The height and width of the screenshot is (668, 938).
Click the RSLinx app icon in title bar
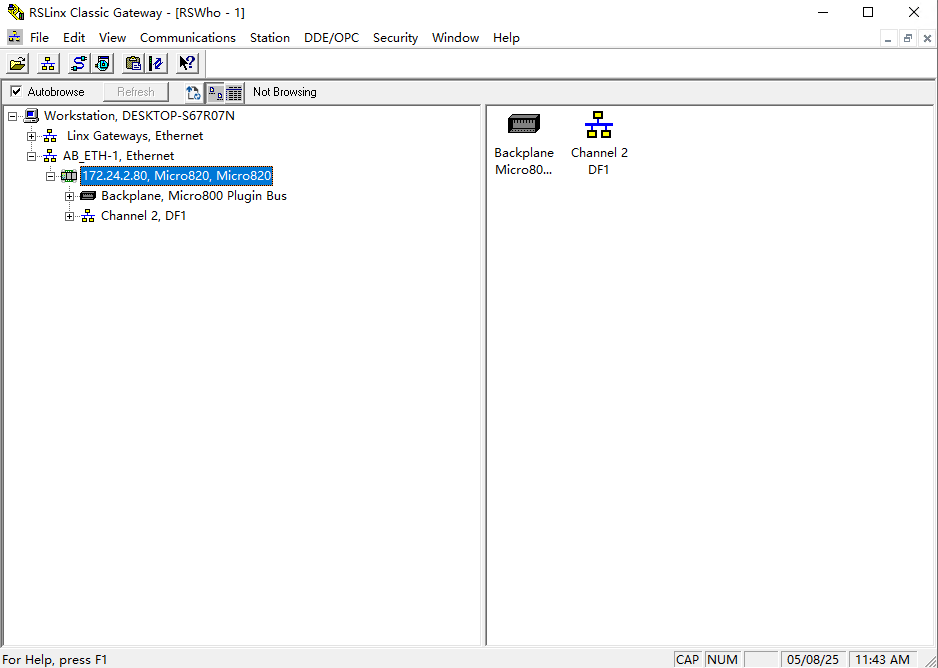[x=16, y=12]
